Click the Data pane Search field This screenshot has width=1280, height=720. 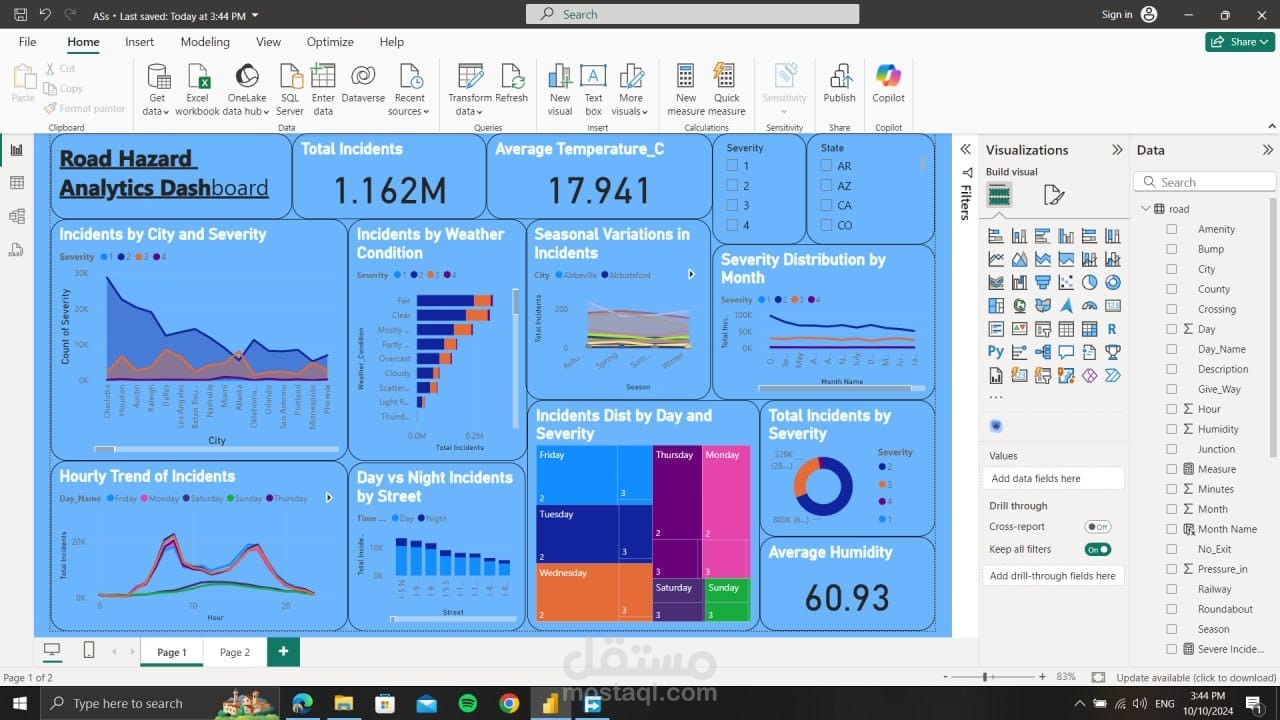[x=1204, y=182]
